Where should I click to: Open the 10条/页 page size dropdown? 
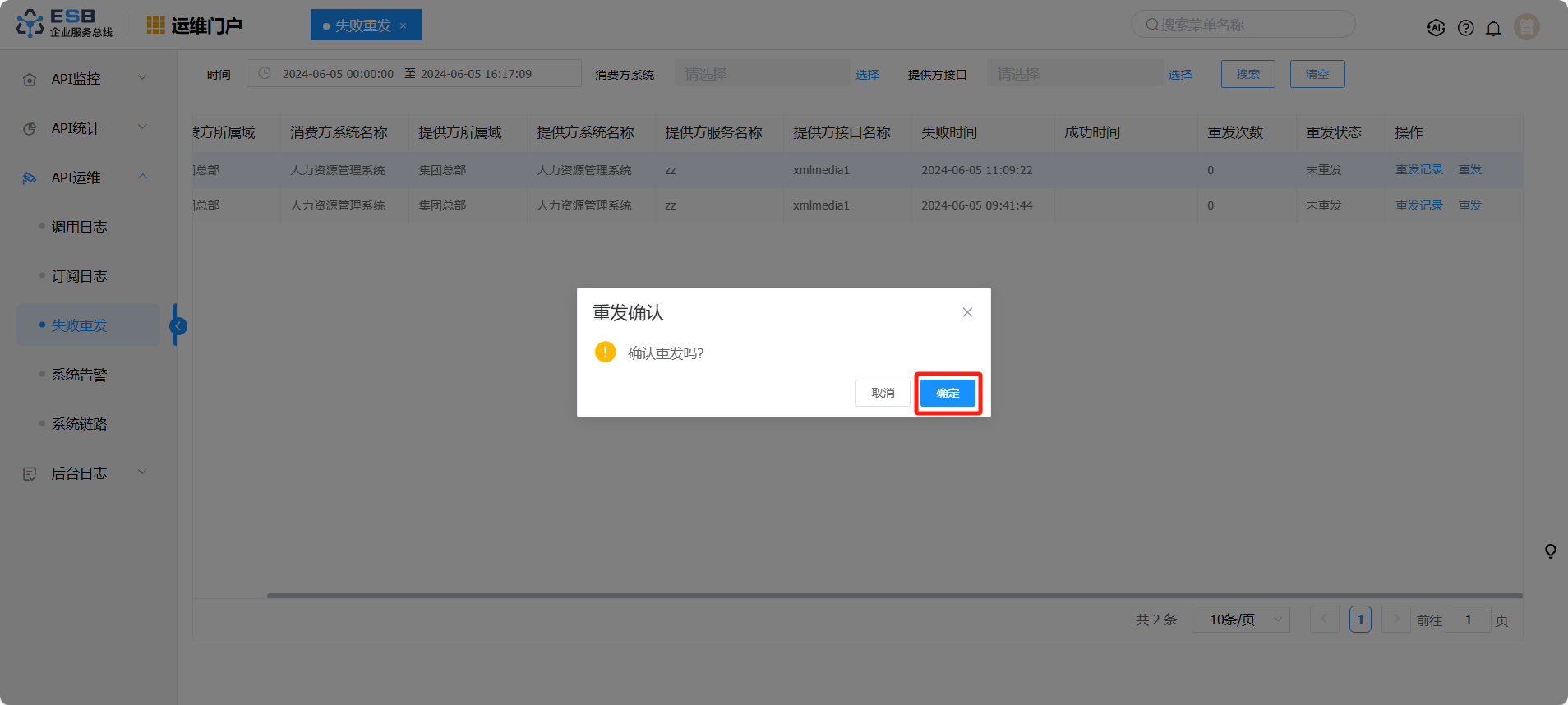[1241, 620]
